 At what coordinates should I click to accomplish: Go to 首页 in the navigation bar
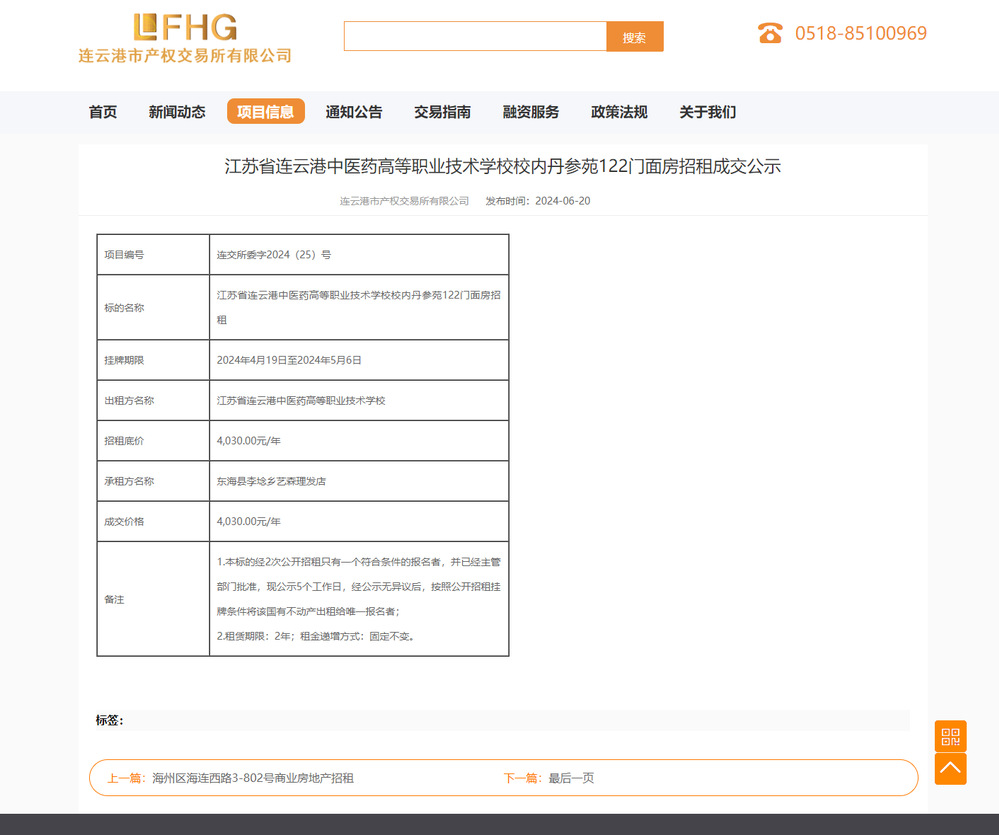point(103,112)
